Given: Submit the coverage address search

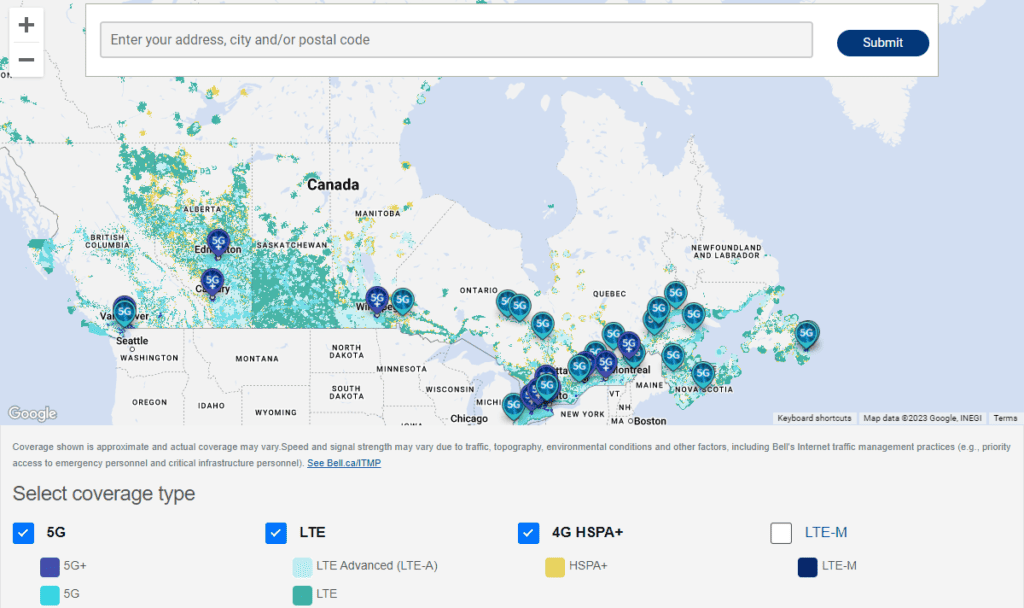Looking at the screenshot, I should [x=882, y=42].
